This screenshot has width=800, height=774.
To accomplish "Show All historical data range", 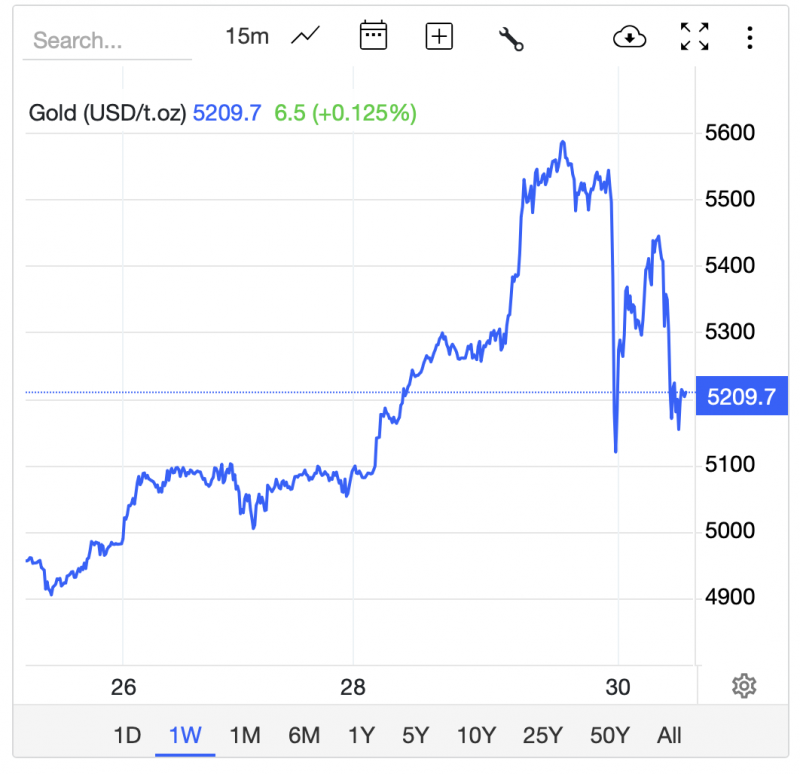I will tap(669, 736).
